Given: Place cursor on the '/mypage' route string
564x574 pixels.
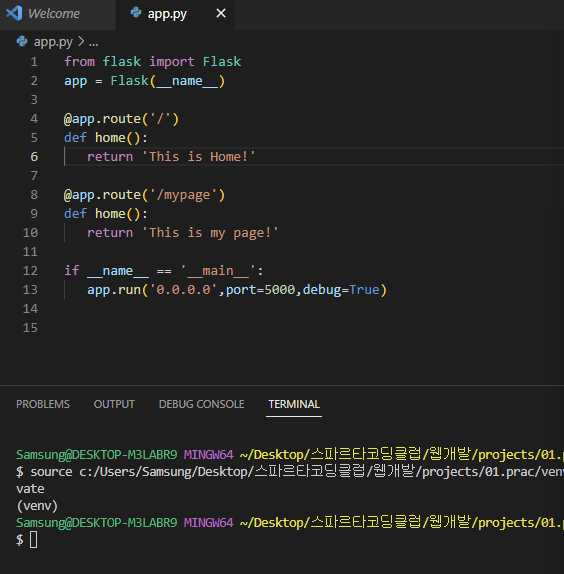Looking at the screenshot, I should (x=183, y=195).
